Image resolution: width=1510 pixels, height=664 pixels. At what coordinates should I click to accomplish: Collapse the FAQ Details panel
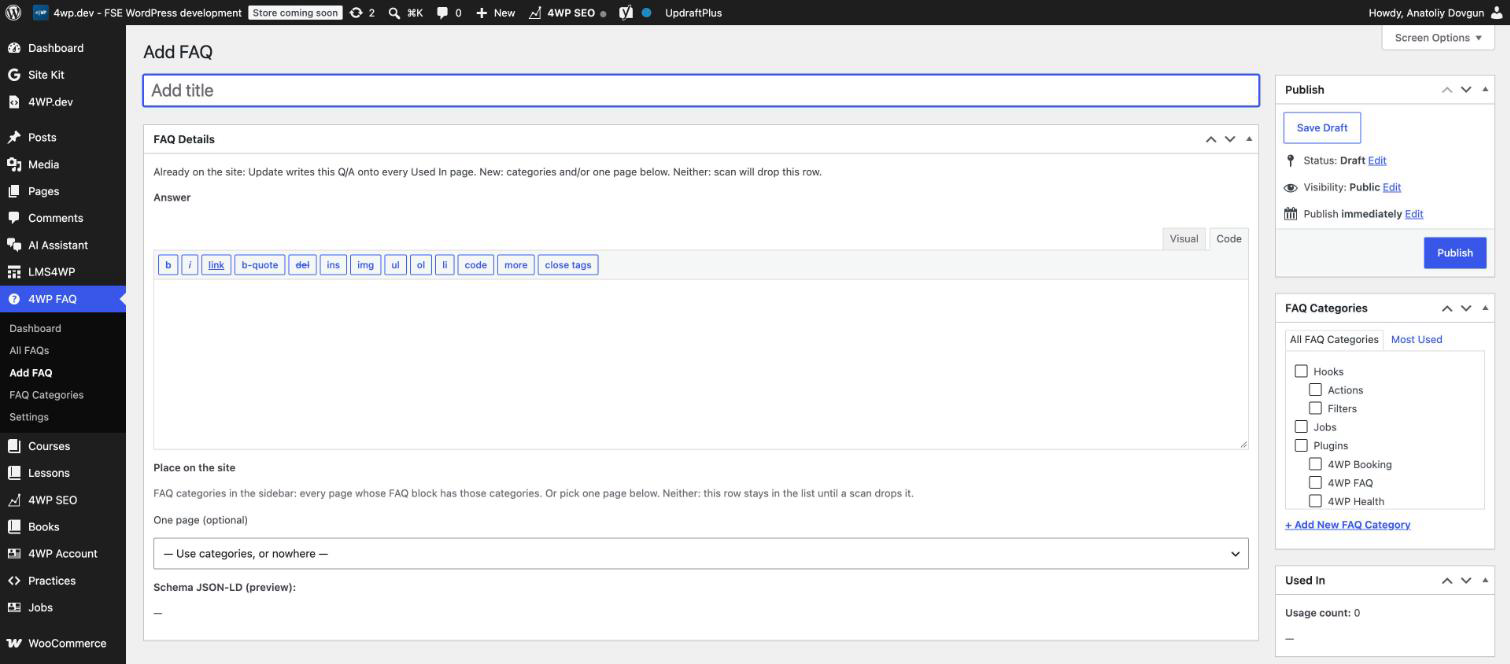tap(1249, 139)
